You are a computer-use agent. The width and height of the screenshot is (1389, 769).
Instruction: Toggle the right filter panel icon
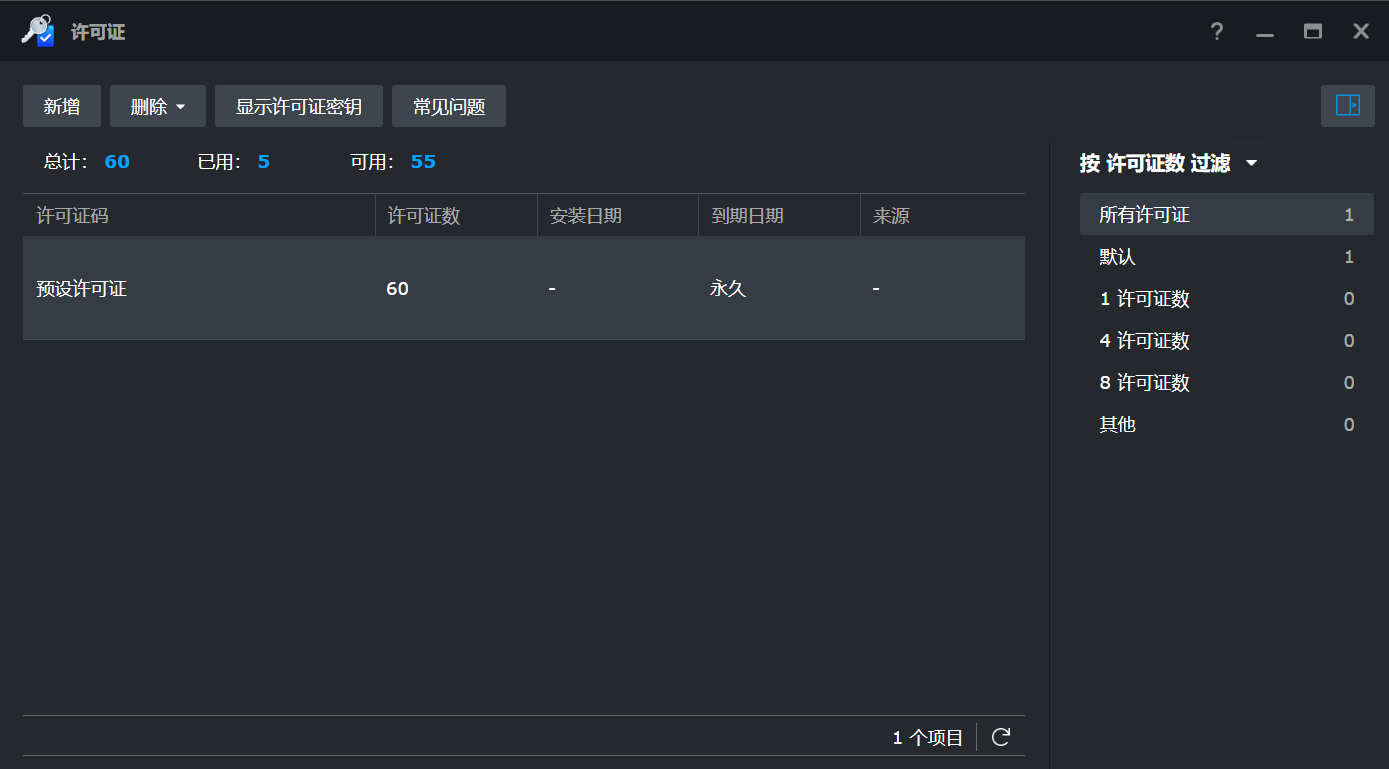(x=1347, y=106)
